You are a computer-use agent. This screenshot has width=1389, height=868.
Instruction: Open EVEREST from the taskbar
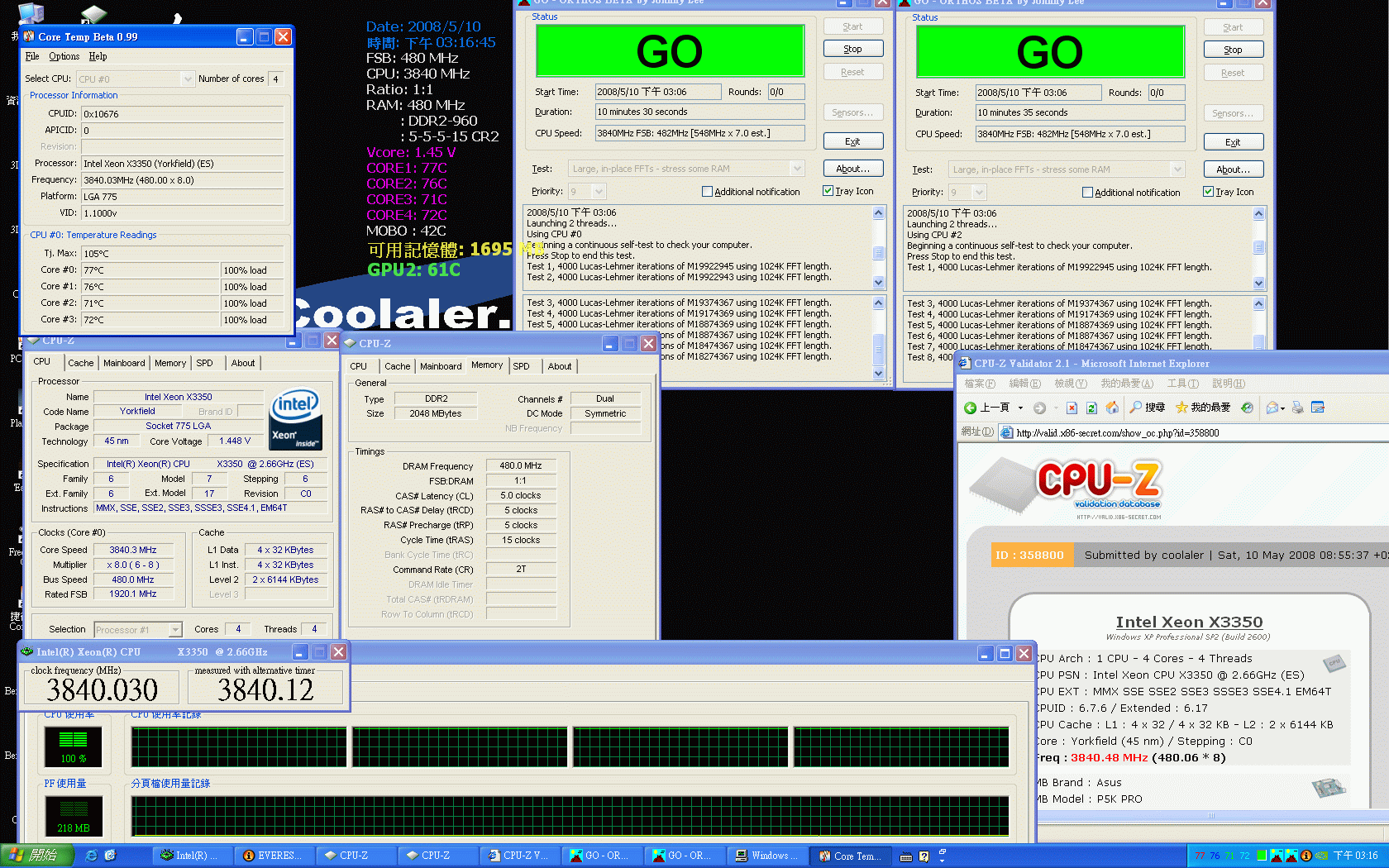pyautogui.click(x=273, y=856)
